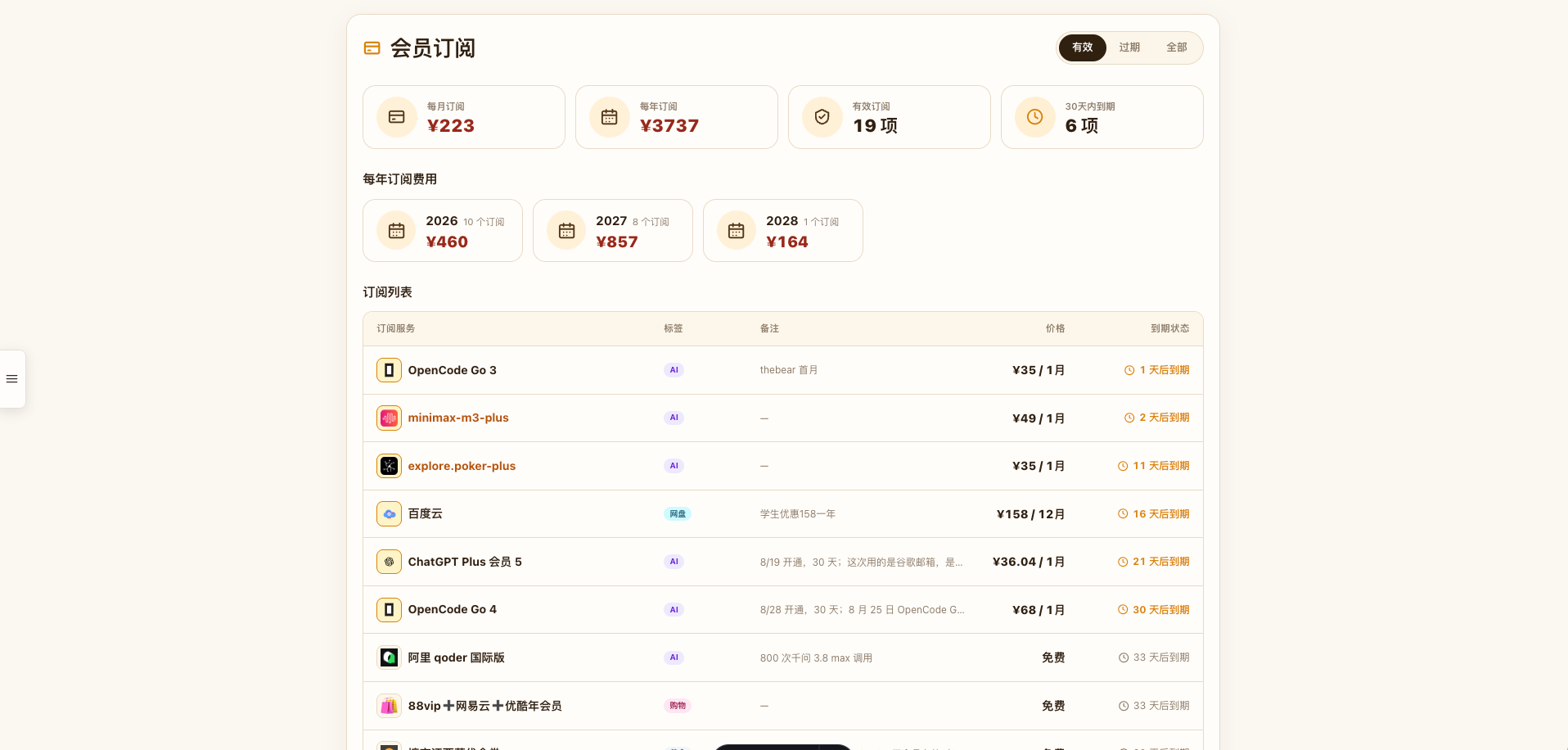Viewport: 1568px width, 750px height.
Task: Click the 30天内到期 clock icon
Action: [x=1035, y=117]
